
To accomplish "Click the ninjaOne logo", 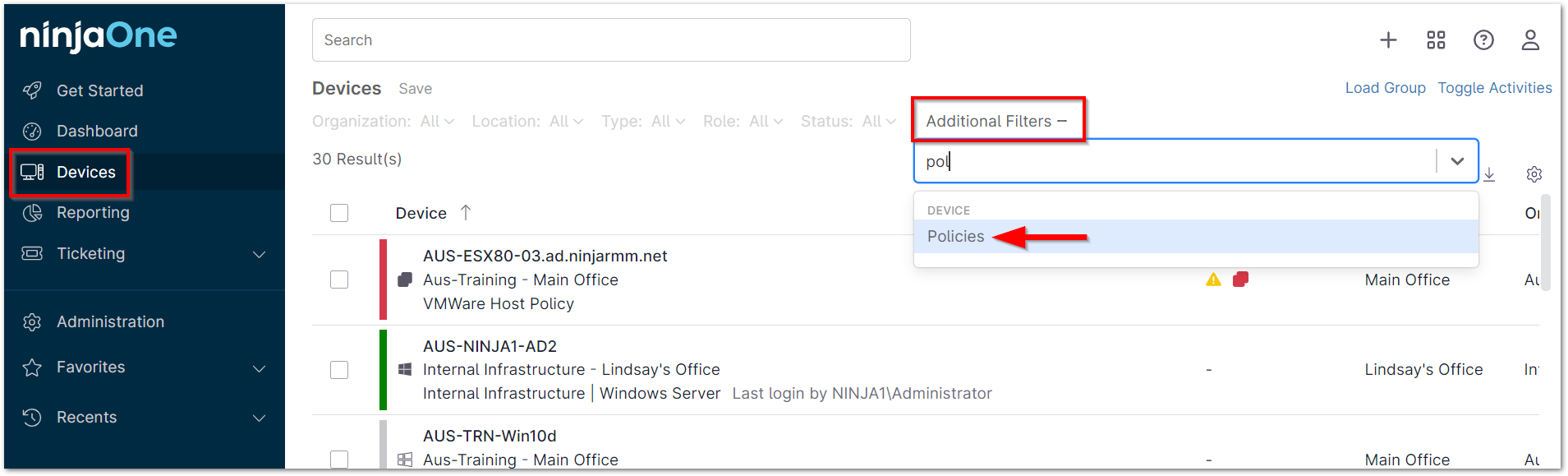I will click(96, 35).
